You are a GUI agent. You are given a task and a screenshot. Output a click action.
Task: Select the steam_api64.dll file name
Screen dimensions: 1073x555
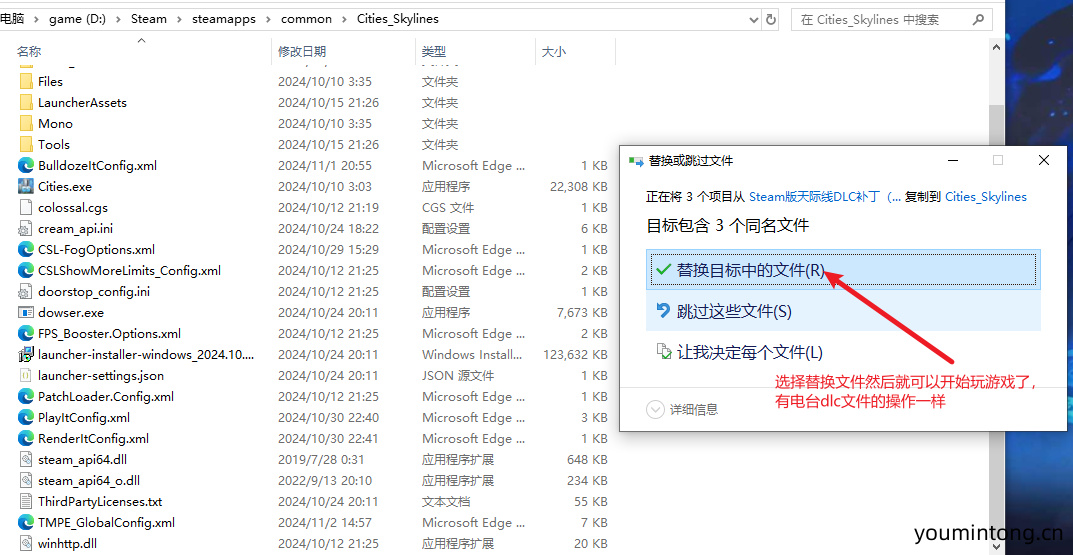pyautogui.click(x=82, y=459)
